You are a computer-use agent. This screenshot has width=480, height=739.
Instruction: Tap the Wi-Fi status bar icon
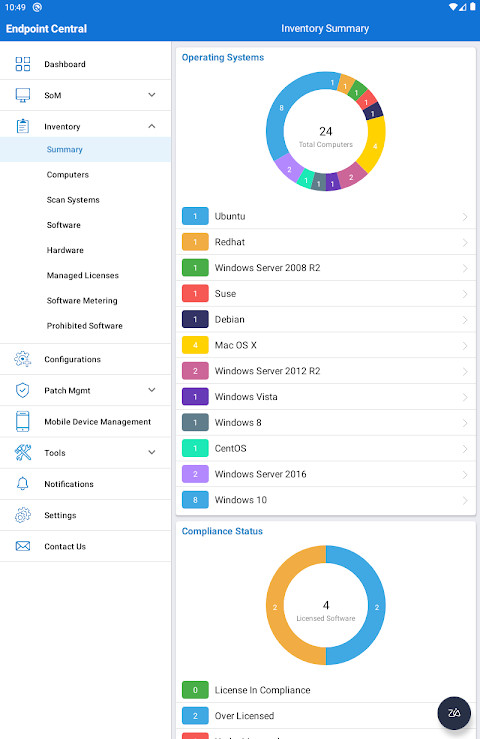click(452, 7)
